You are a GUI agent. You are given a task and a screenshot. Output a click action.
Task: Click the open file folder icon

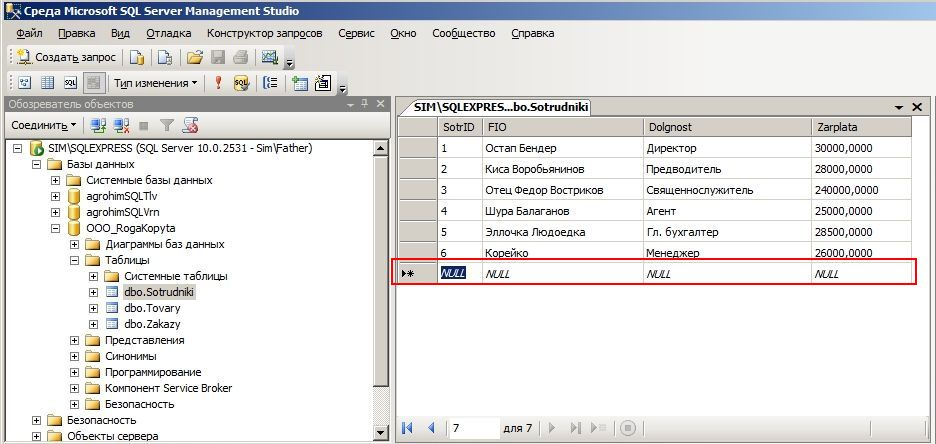[x=194, y=57]
